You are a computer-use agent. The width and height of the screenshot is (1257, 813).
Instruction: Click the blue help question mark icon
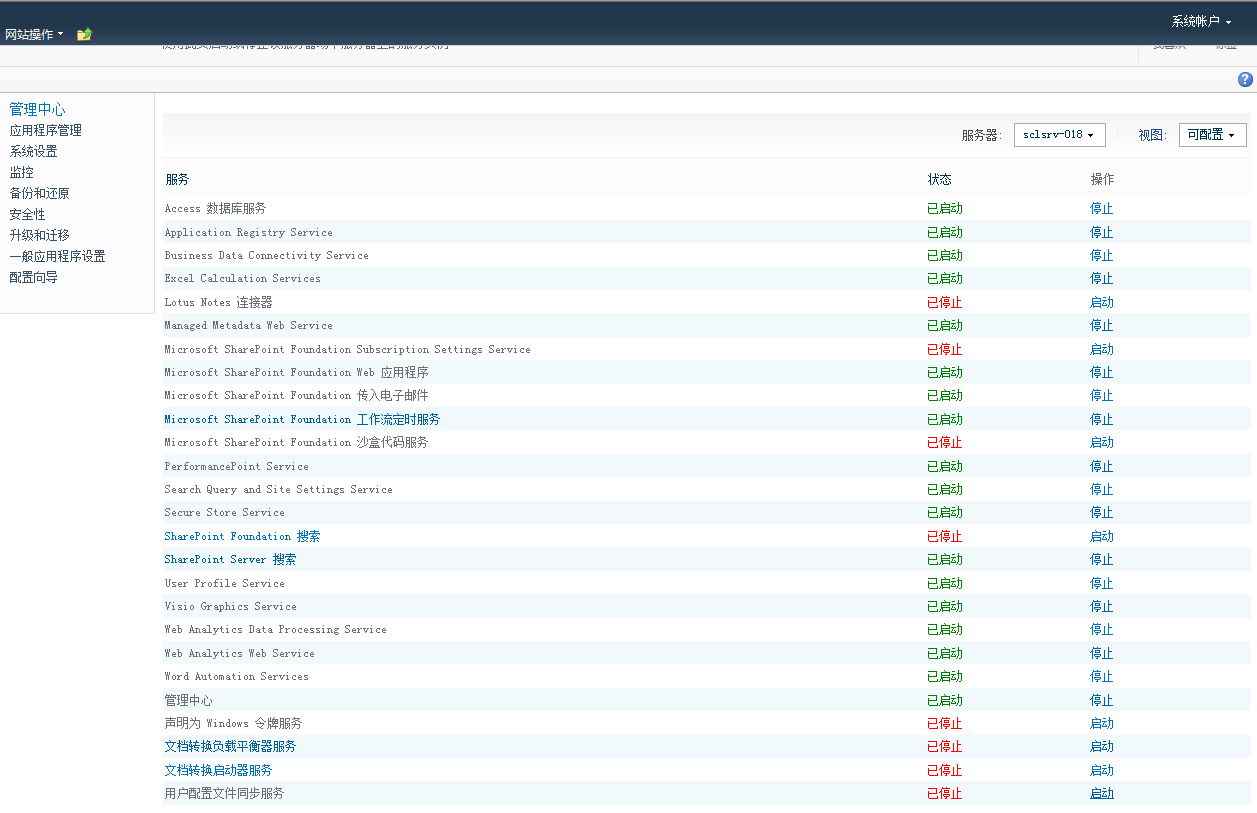pos(1245,80)
